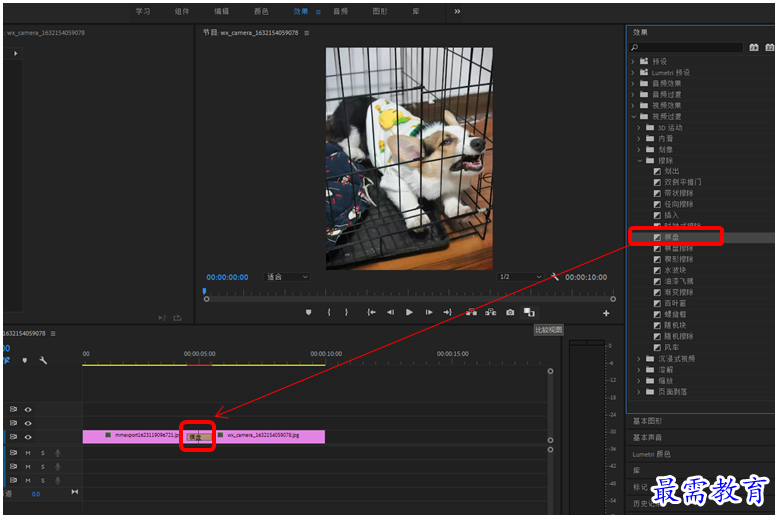Click the Extract button
Viewport: 775px width, 522px height.
click(490, 312)
